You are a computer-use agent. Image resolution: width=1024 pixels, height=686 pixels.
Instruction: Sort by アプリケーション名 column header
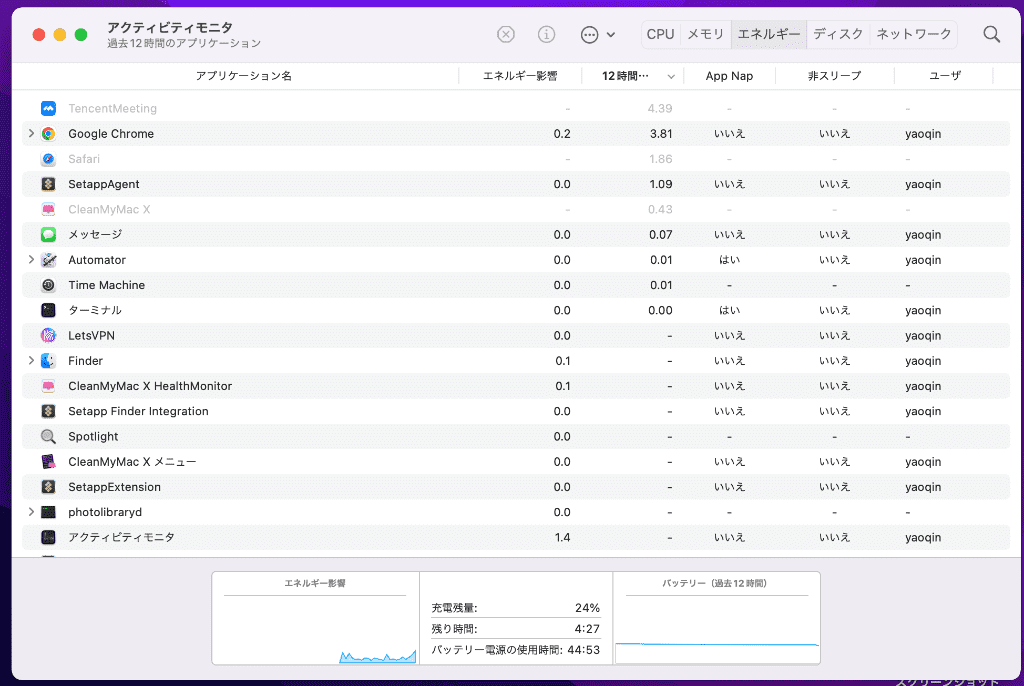point(244,76)
